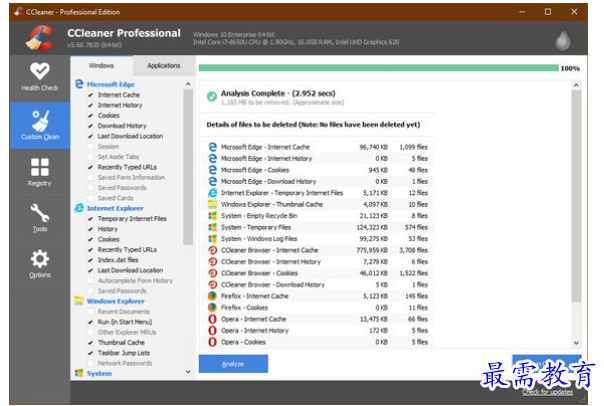This screenshot has width=604, height=406.
Task: Collapse the Windows Explorer category
Action: point(80,301)
